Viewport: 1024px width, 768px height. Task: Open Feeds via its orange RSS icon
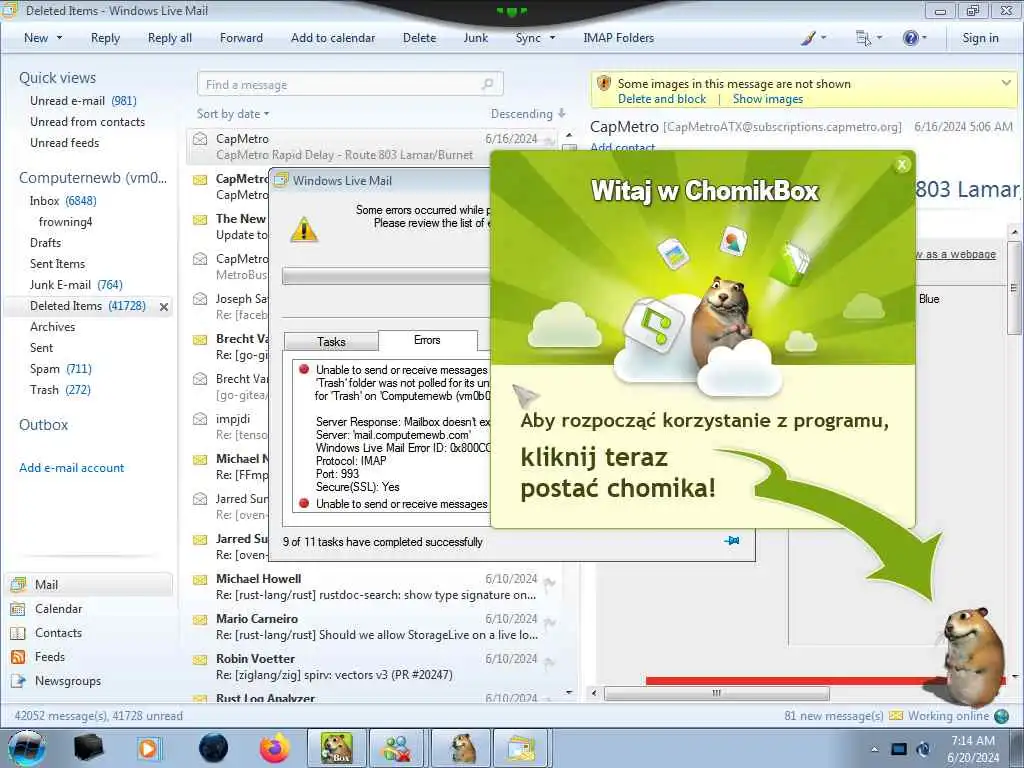(x=18, y=657)
